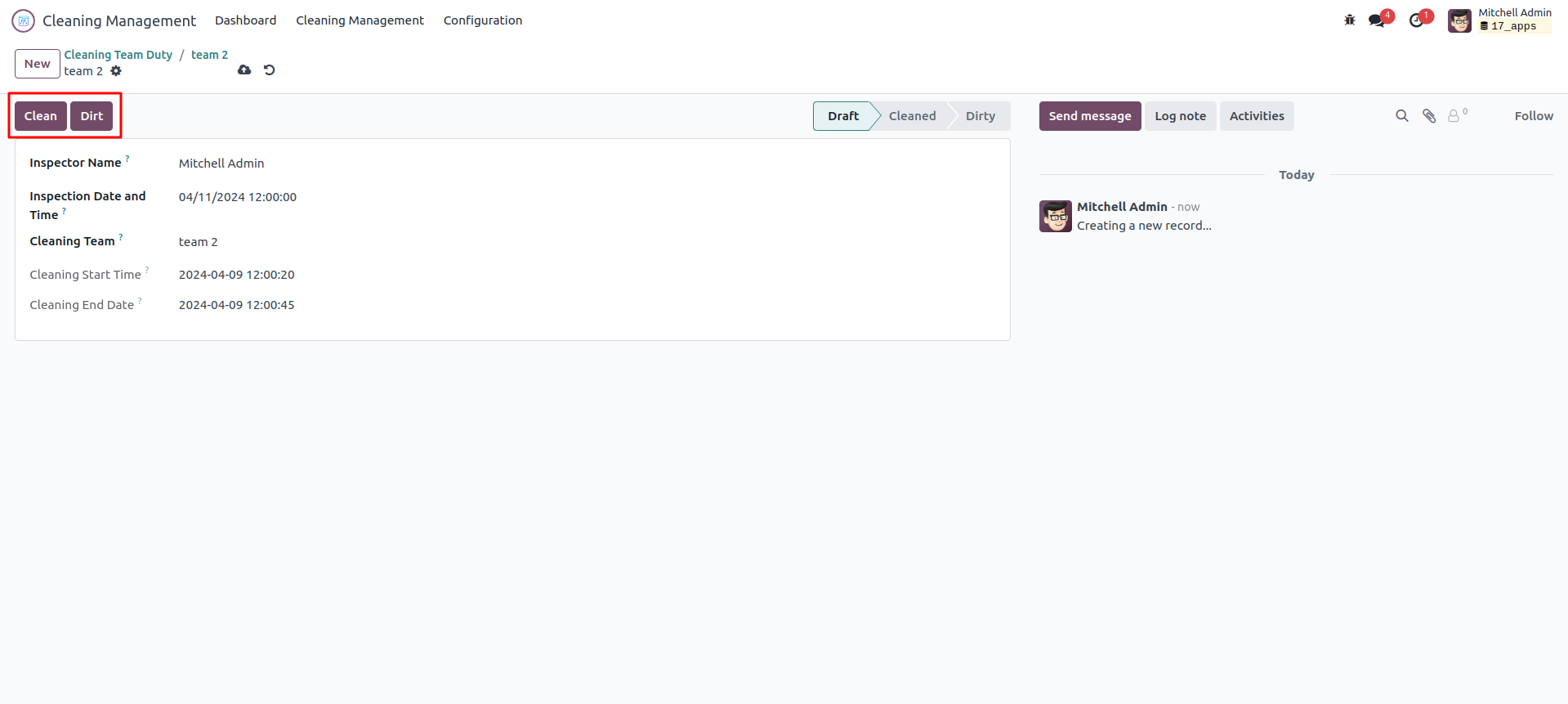Click the Follow button

click(1534, 116)
